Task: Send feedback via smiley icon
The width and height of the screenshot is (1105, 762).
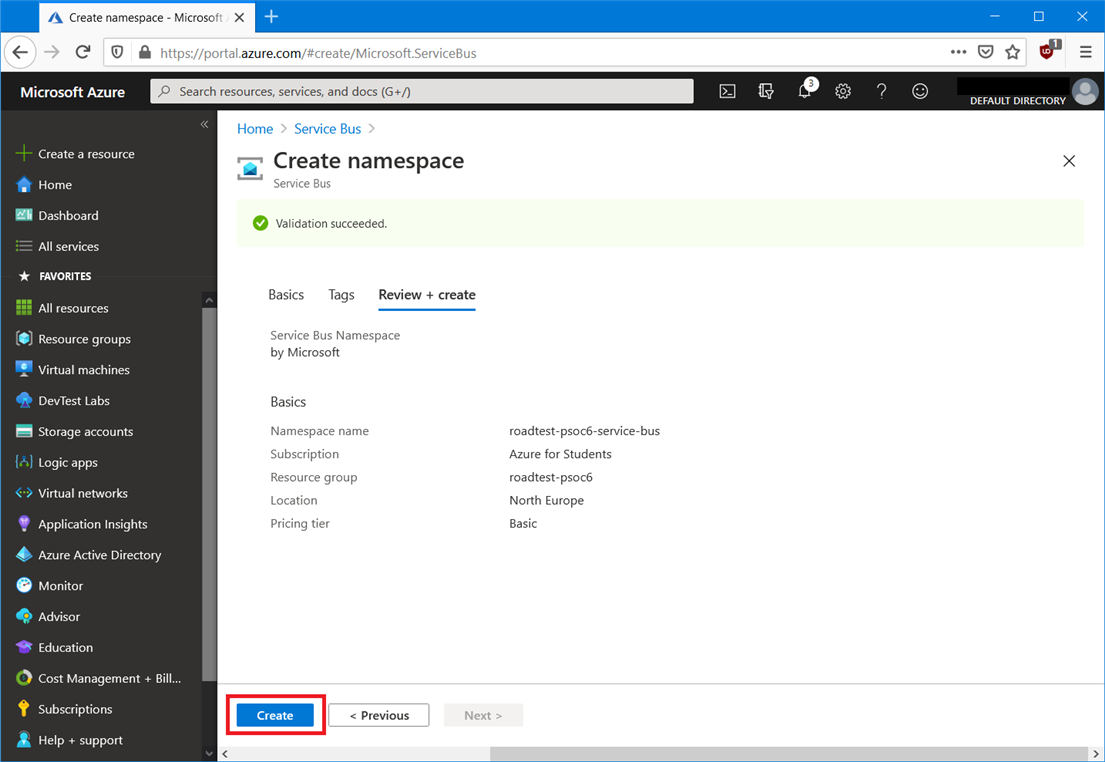Action: click(920, 91)
